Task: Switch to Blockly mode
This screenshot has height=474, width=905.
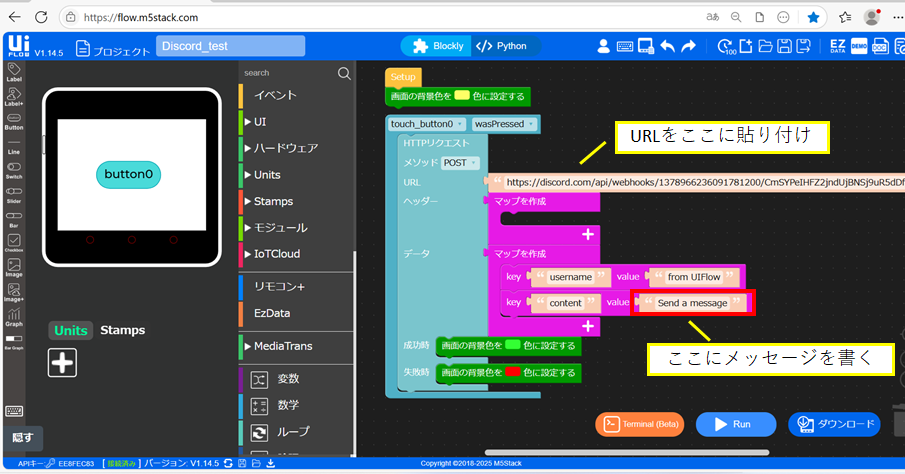Action: (437, 46)
